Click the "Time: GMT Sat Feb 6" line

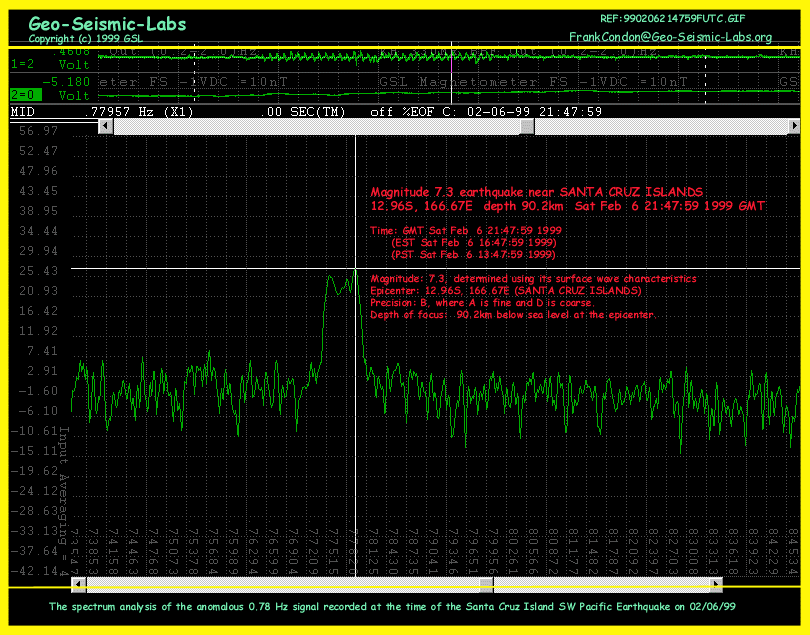(x=466, y=230)
